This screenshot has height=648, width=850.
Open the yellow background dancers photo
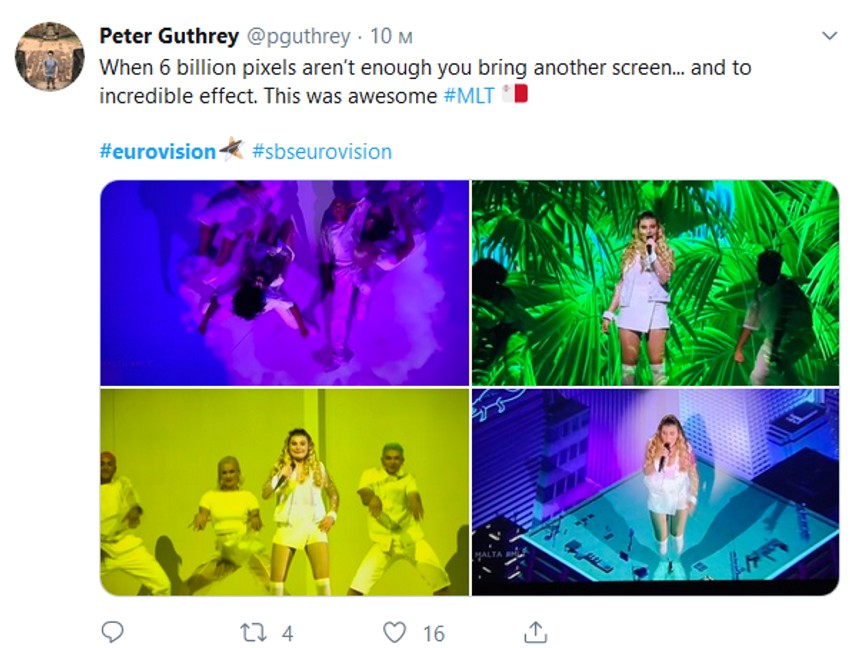click(284, 492)
